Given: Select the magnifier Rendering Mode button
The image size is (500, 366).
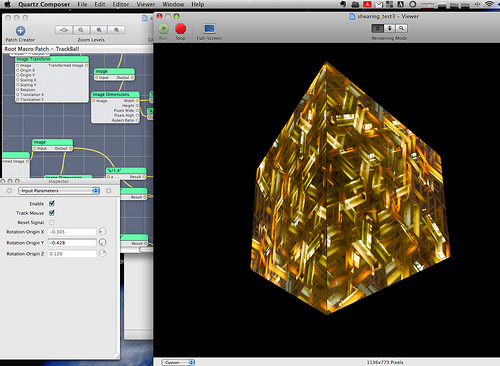Looking at the screenshot, I should pyautogui.click(x=401, y=28).
